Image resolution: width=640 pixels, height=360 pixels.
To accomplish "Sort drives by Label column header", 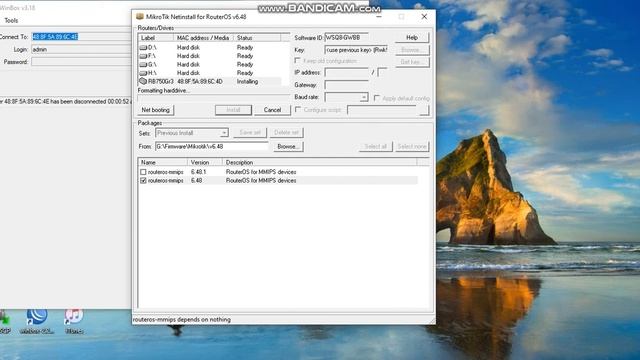I will click(x=156, y=38).
